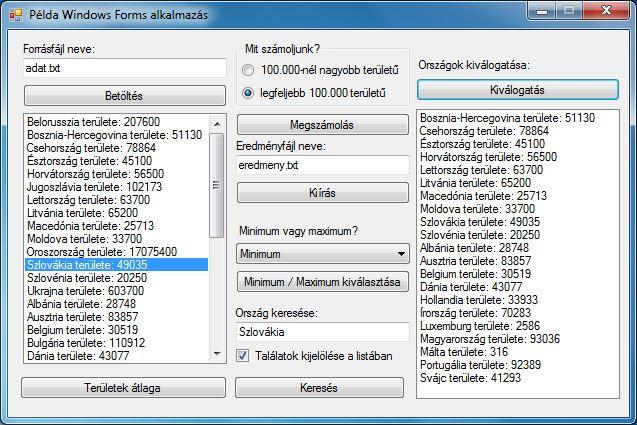637x425 pixels.
Task: Select 'Ukrajna területe: 603700' row
Action: (117, 291)
